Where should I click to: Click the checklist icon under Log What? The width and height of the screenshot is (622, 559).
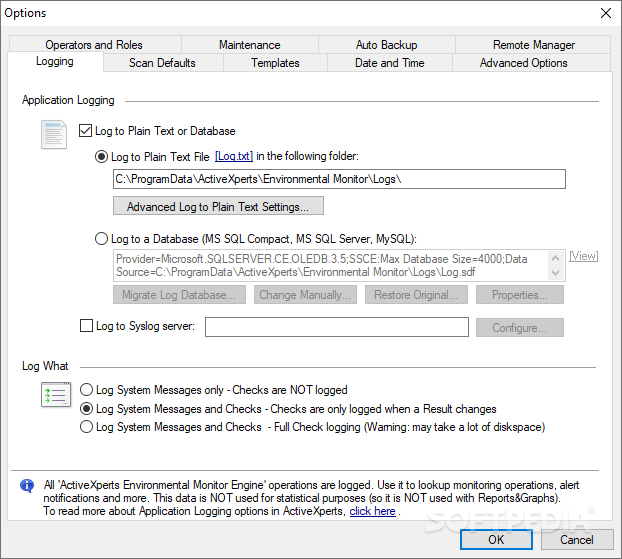coord(56,395)
